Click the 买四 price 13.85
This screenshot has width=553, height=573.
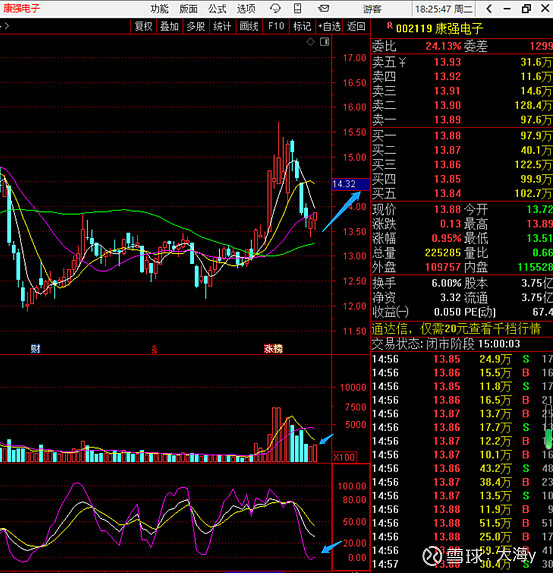(447, 179)
